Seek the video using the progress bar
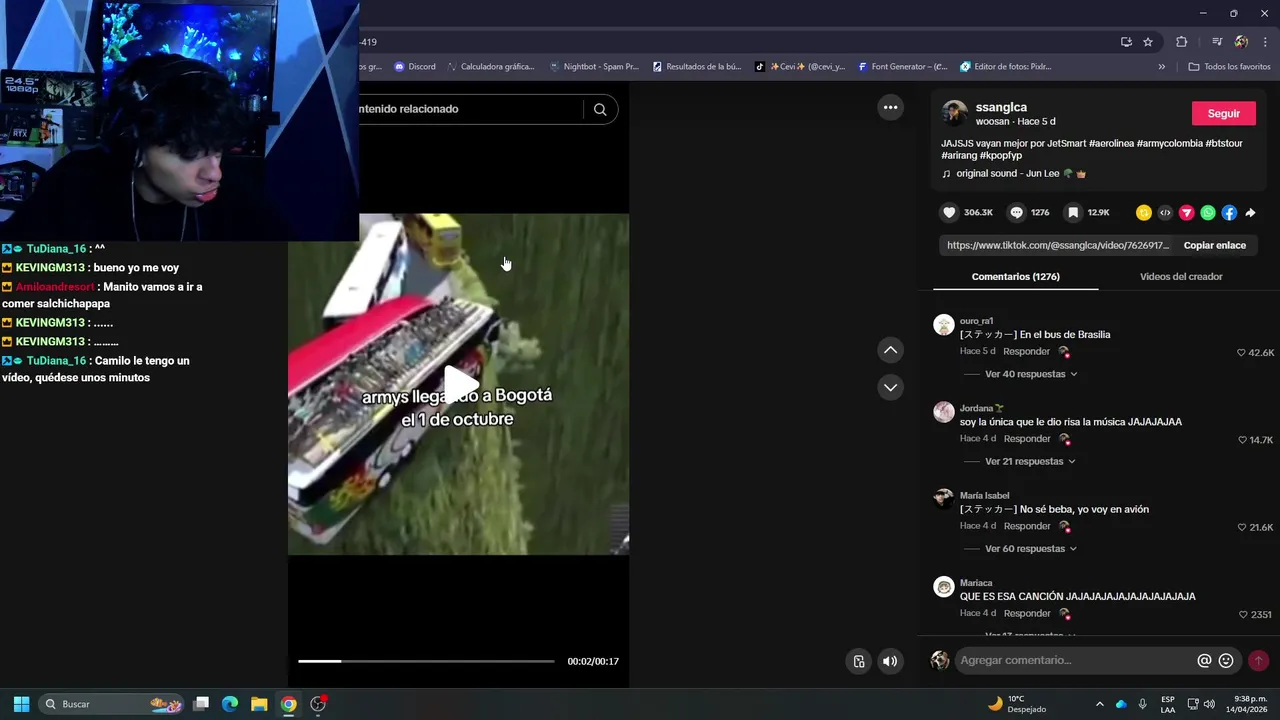The width and height of the screenshot is (1280, 720). click(426, 661)
